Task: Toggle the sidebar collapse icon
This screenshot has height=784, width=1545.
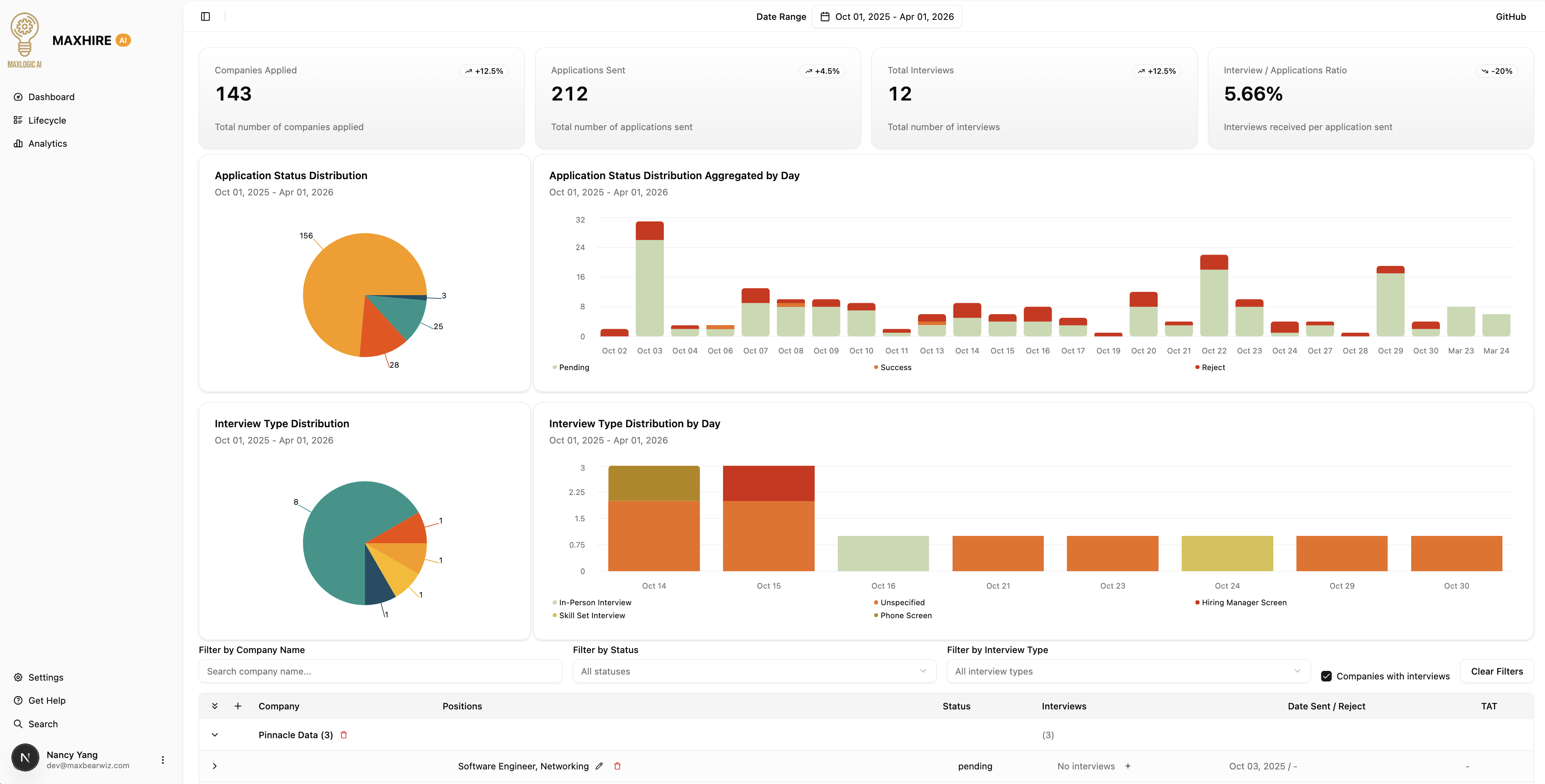Action: pos(206,16)
